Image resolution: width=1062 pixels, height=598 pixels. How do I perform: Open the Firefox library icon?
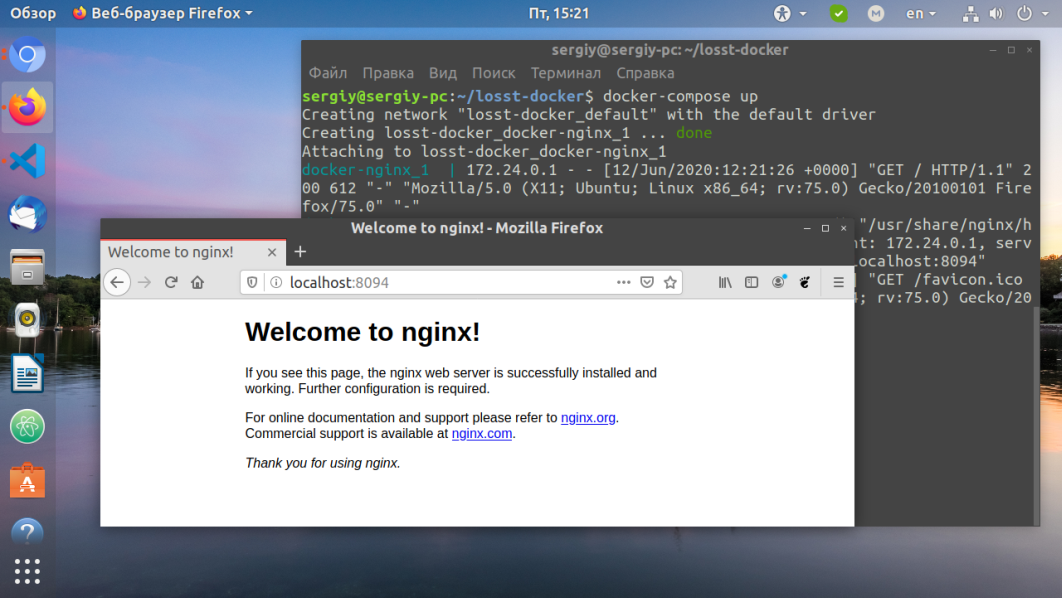[x=725, y=283]
